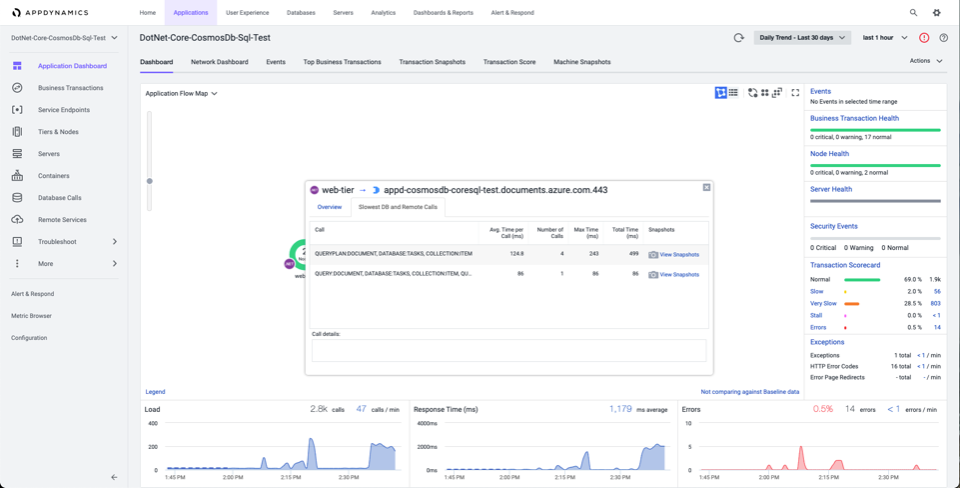Screen dimensions: 960x488
Task: Select the QUERYPLAN:DOCUMENT call row
Action: tap(509, 254)
